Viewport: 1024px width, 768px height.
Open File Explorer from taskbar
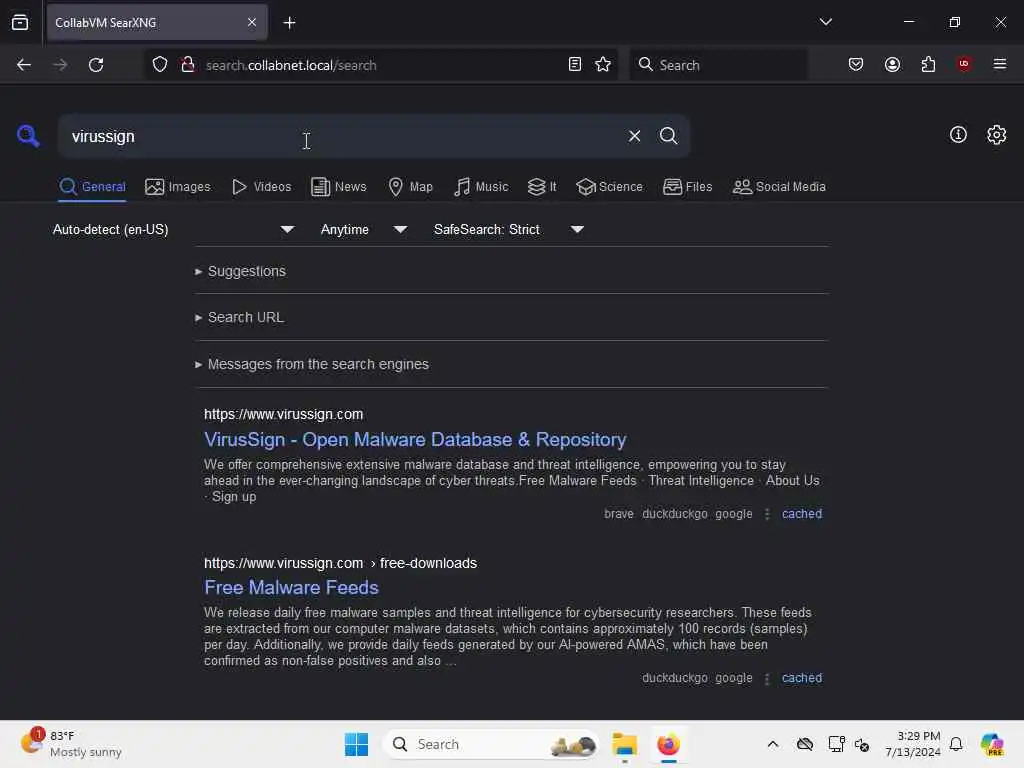pyautogui.click(x=624, y=744)
